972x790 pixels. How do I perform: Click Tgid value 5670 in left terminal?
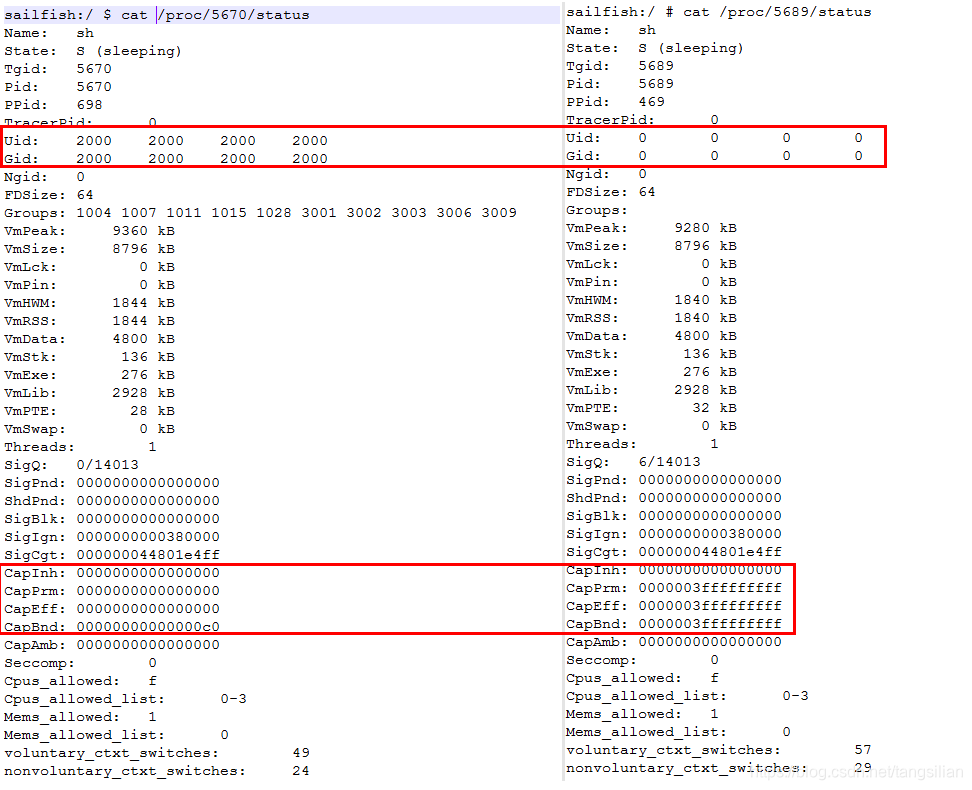pos(94,69)
